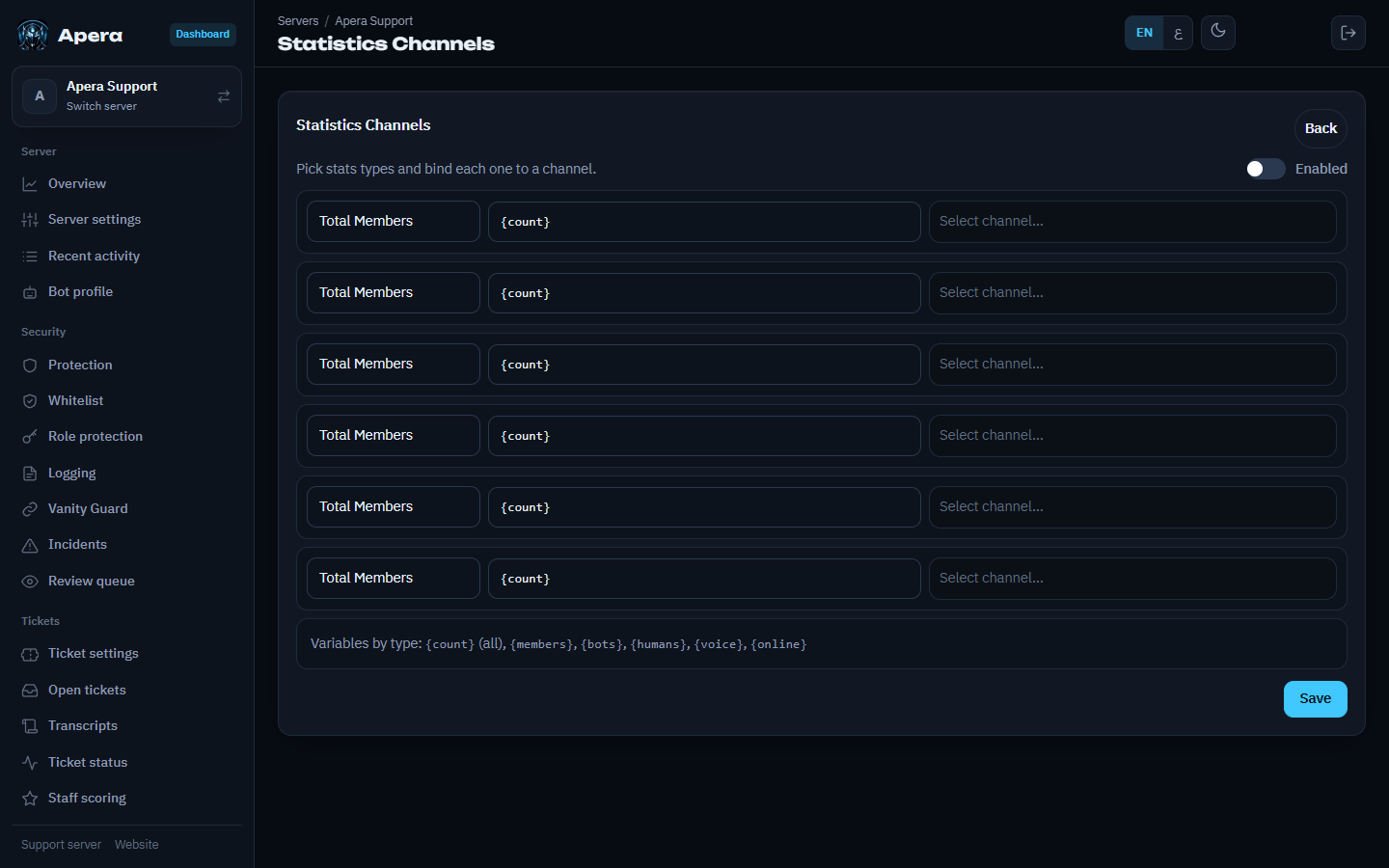Click the Logging document icon
The width and height of the screenshot is (1389, 868).
[x=30, y=474]
